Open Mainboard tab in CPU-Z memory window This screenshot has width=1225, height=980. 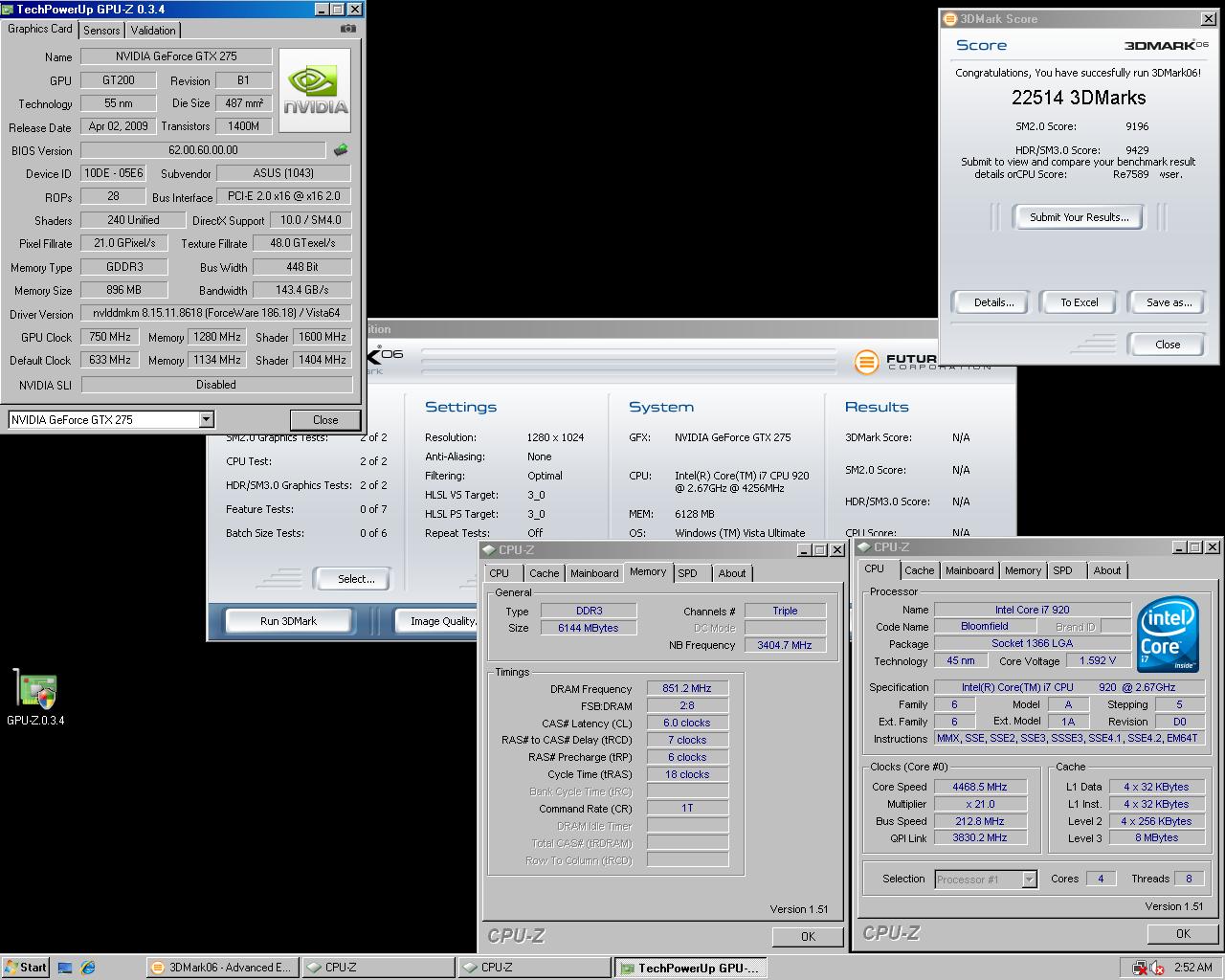click(594, 573)
